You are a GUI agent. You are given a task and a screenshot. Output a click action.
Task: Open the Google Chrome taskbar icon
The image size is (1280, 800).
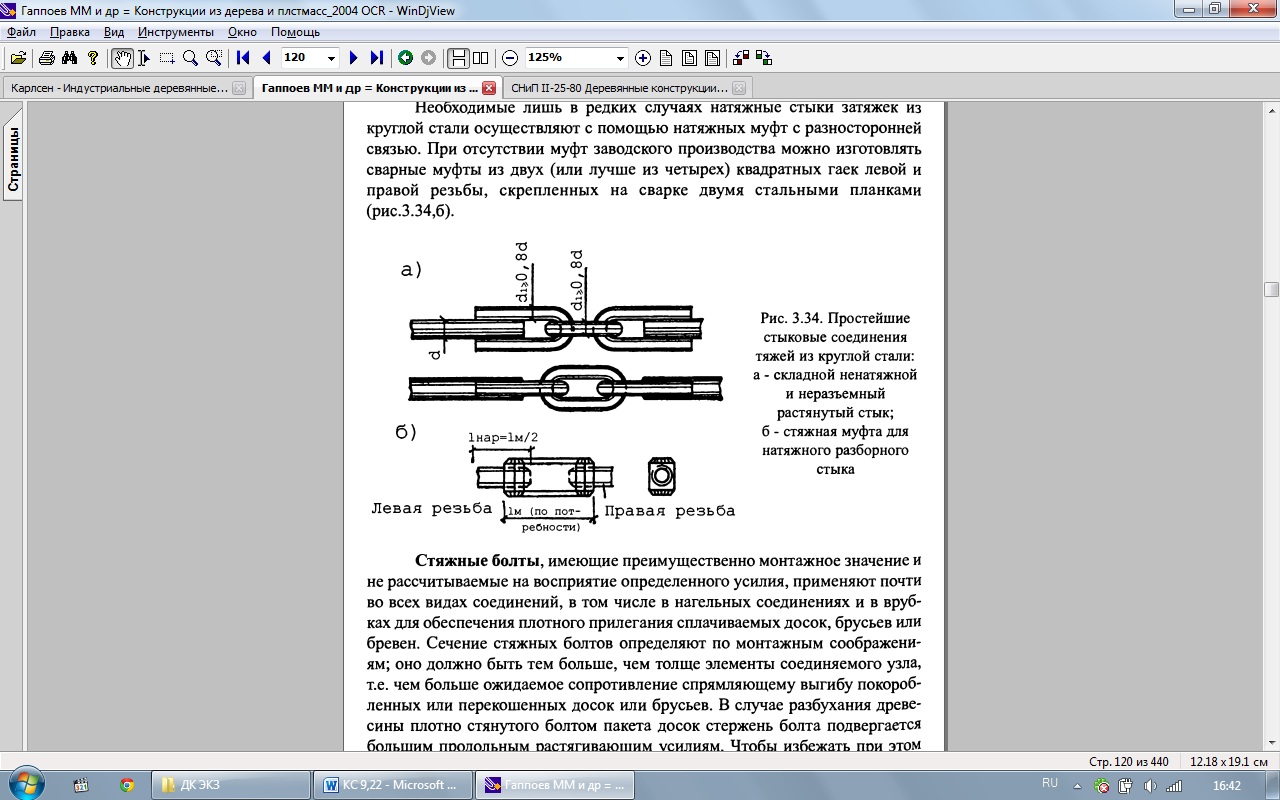pyautogui.click(x=126, y=785)
